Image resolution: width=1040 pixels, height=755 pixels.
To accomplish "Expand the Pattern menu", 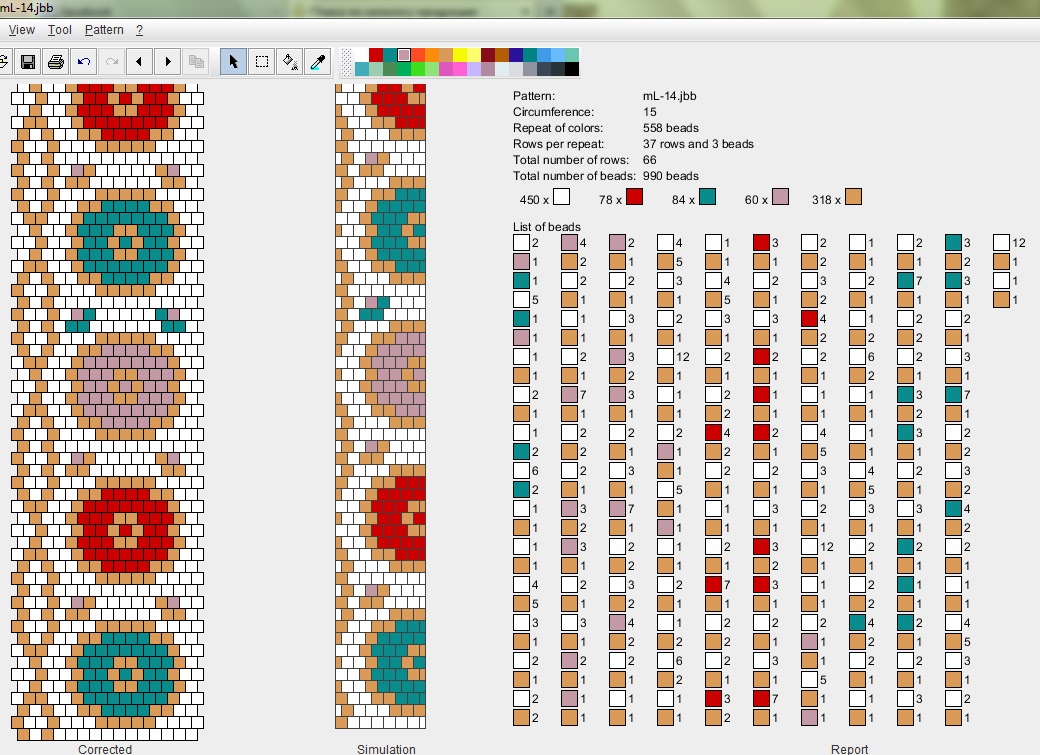I will (104, 30).
